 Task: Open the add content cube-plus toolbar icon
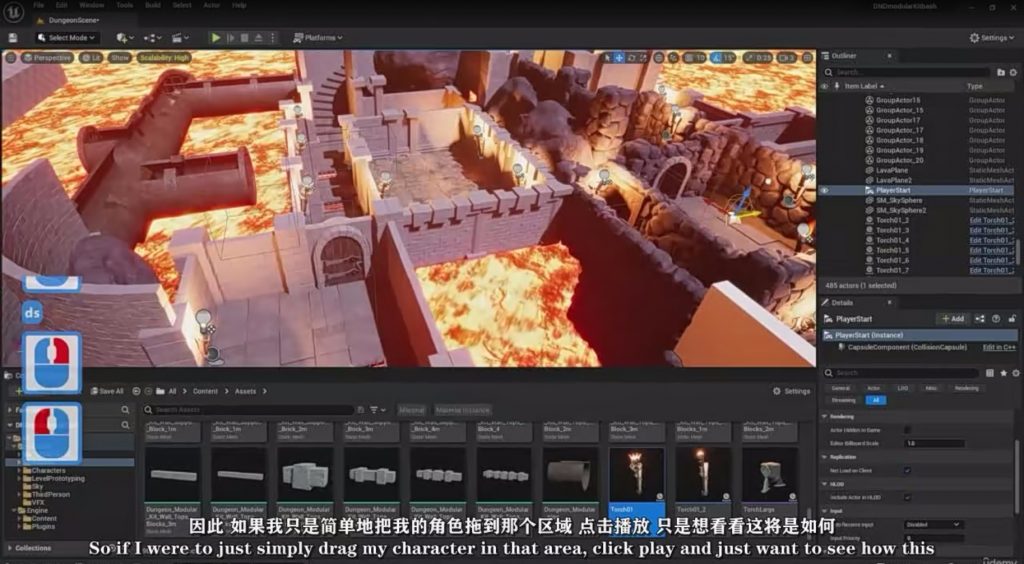pyautogui.click(x=124, y=38)
